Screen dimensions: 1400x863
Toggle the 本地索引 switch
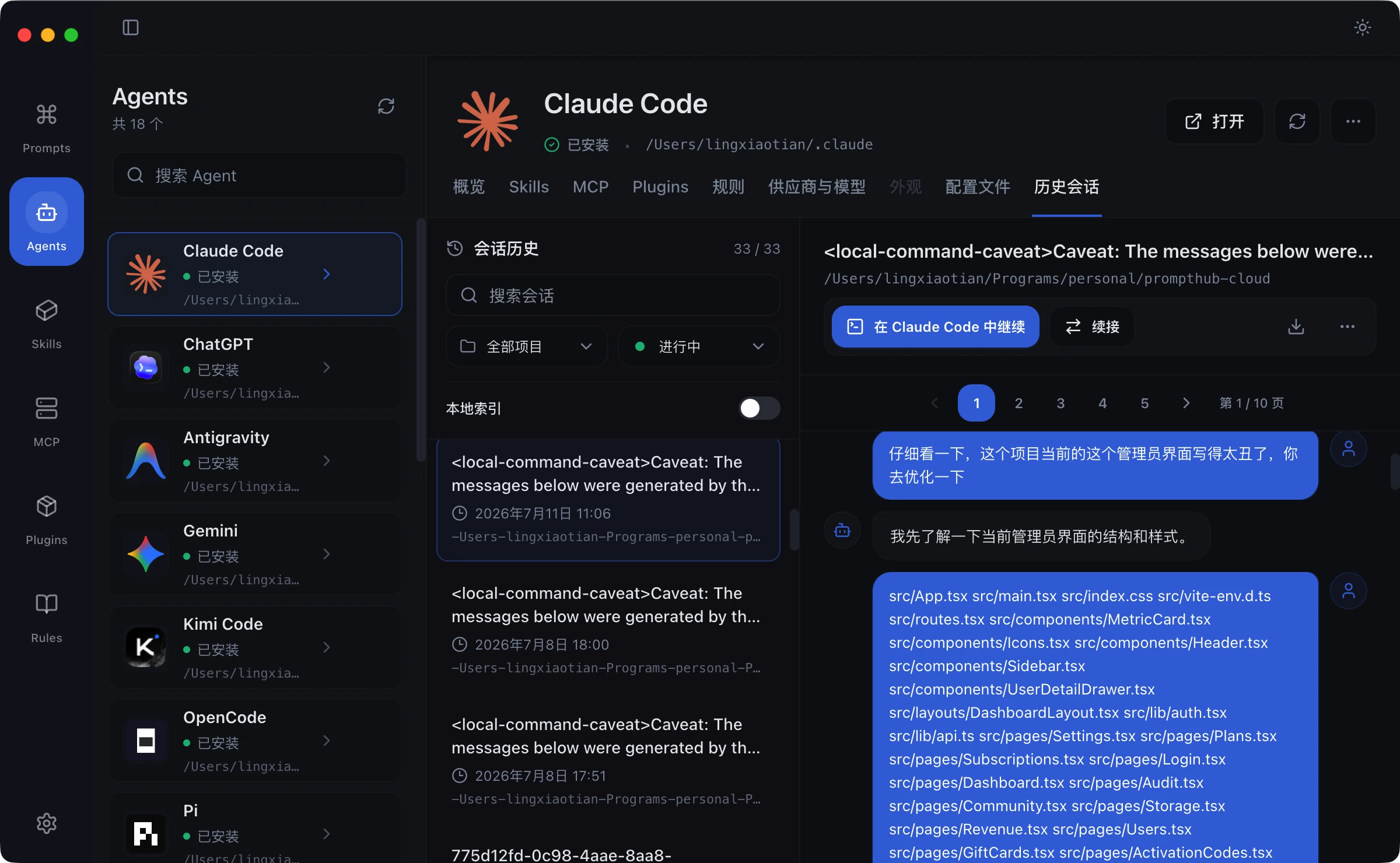(759, 408)
